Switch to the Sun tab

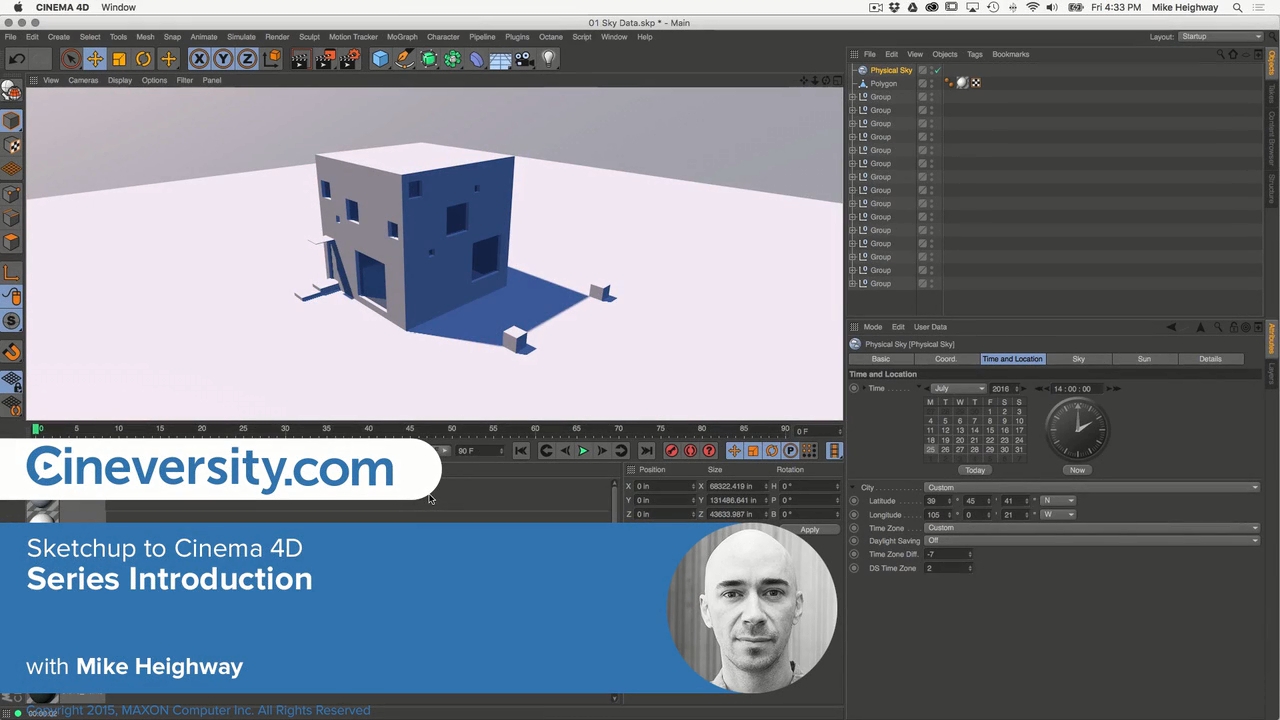[1144, 359]
